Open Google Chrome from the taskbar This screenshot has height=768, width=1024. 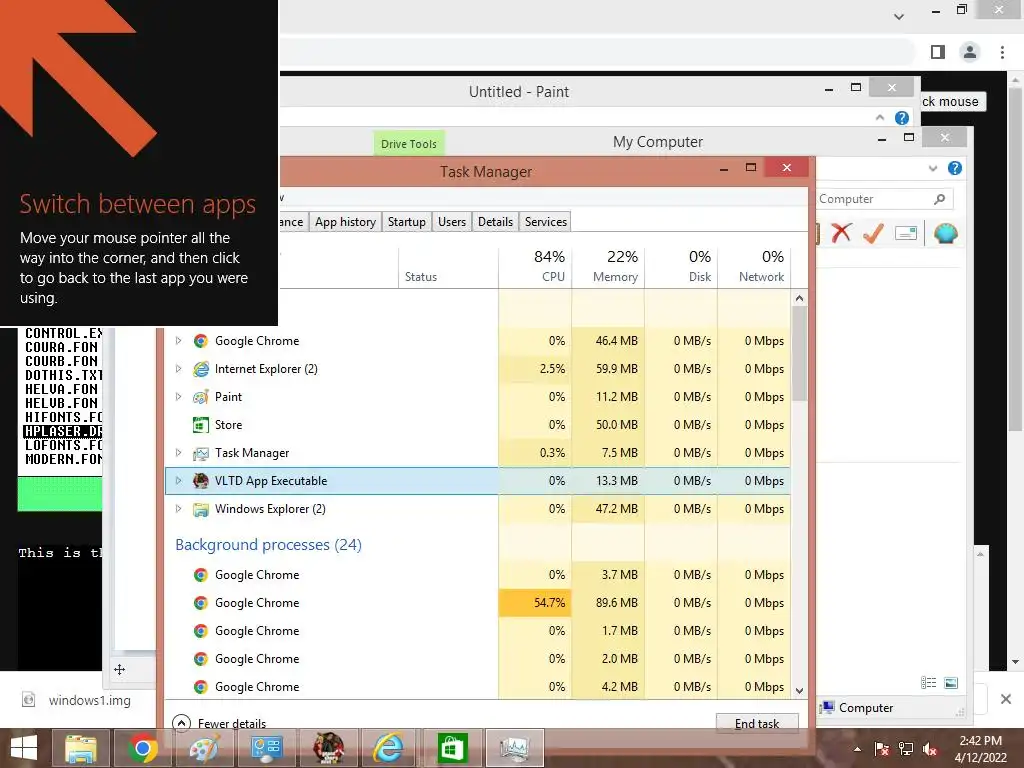pyautogui.click(x=142, y=748)
